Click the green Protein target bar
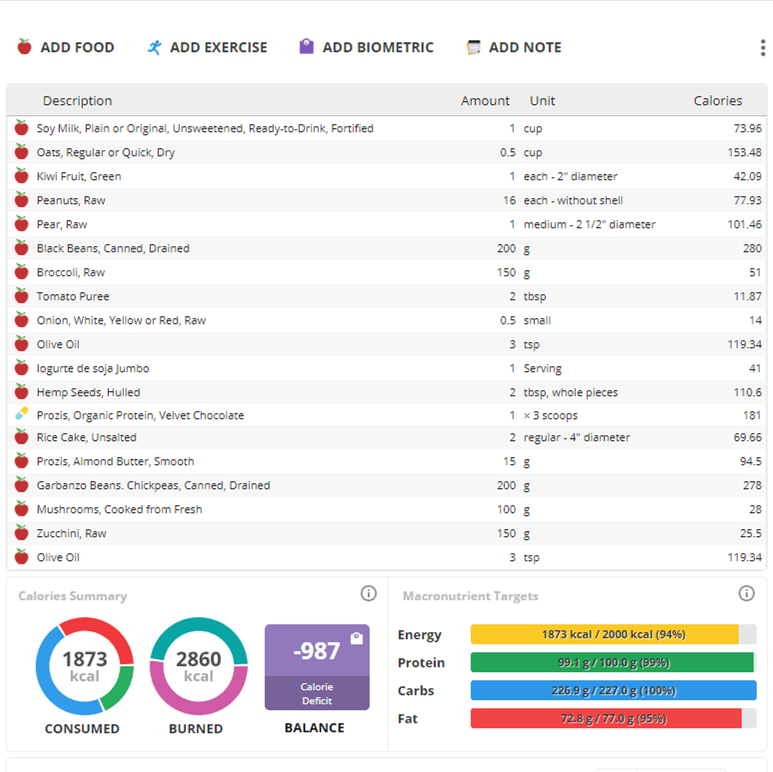The image size is (773, 772). (x=612, y=662)
